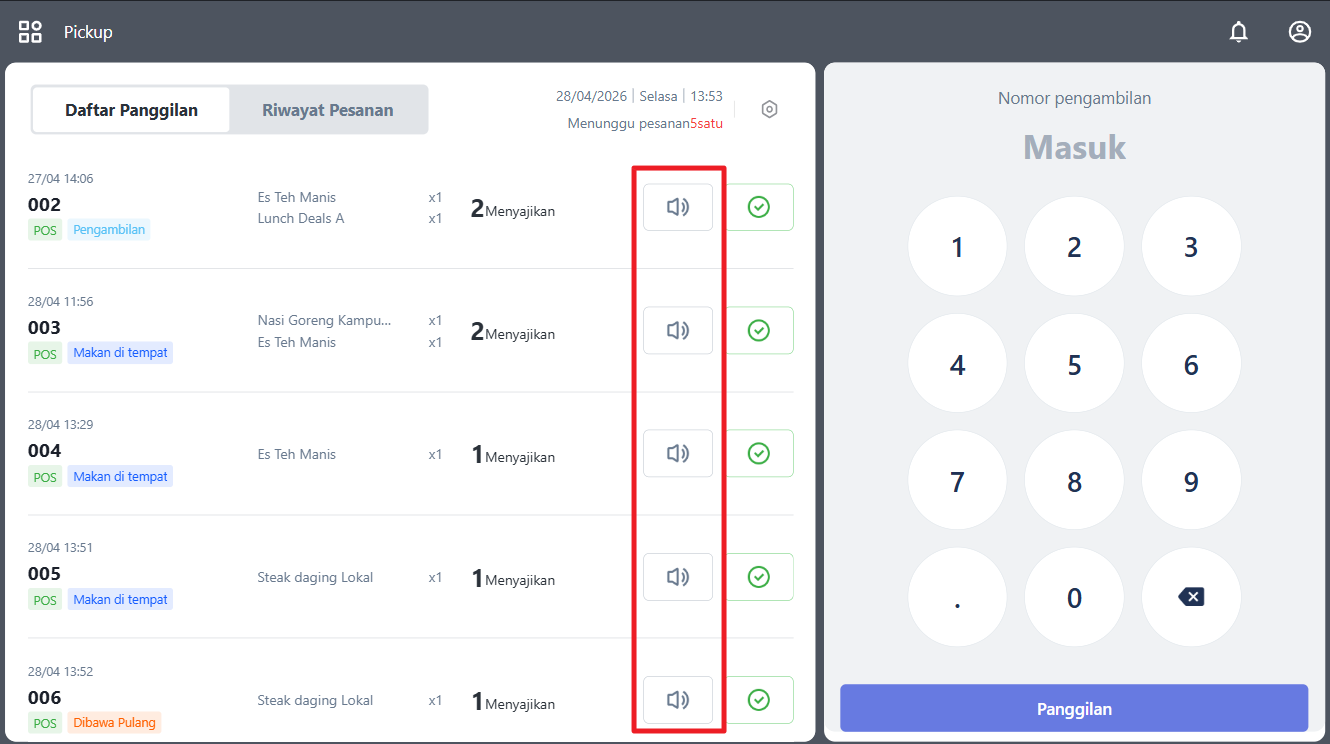The image size is (1330, 744).
Task: Open the app grid menu icon
Action: 31,32
